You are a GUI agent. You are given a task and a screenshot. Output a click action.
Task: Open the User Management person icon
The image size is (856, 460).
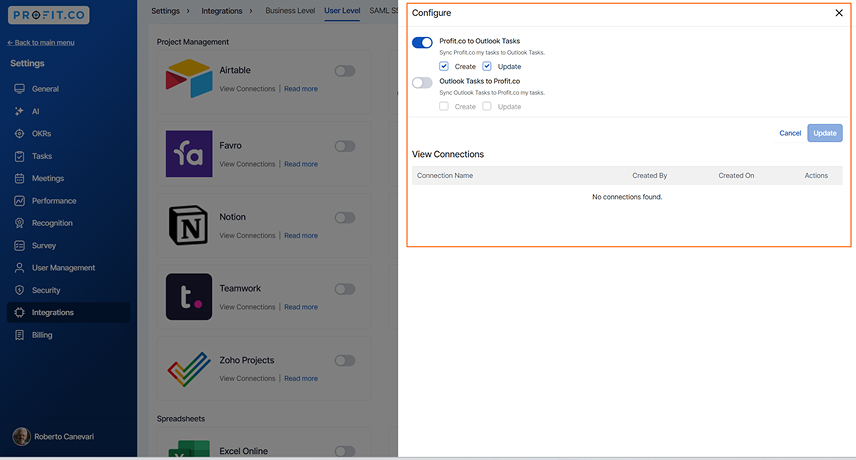point(20,268)
